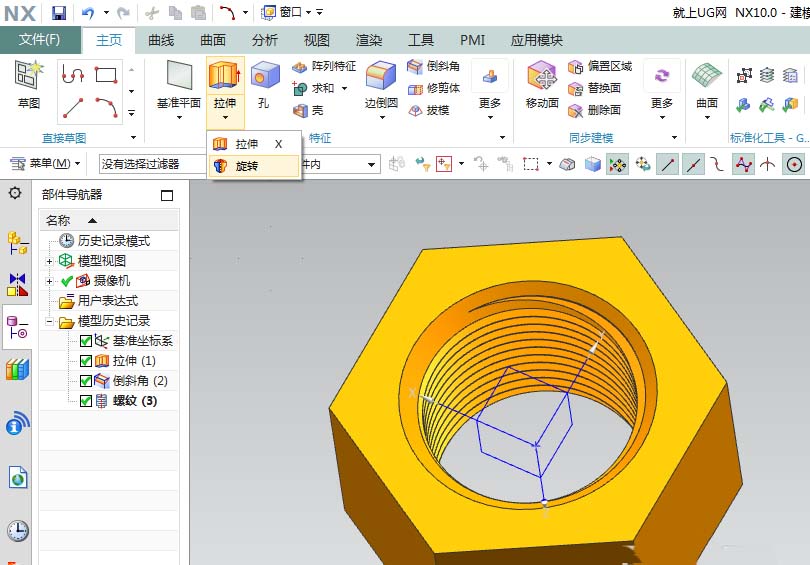Click Offset Region (偏置区域)
810x565 pixels.
(599, 66)
